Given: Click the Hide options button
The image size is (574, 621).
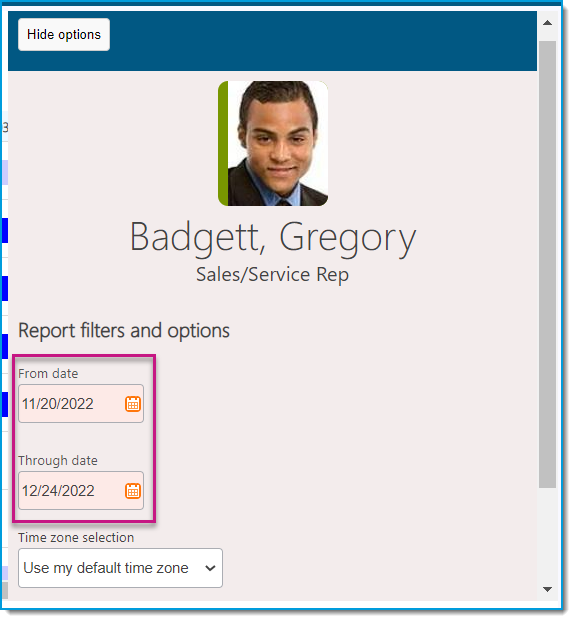Looking at the screenshot, I should tap(64, 34).
